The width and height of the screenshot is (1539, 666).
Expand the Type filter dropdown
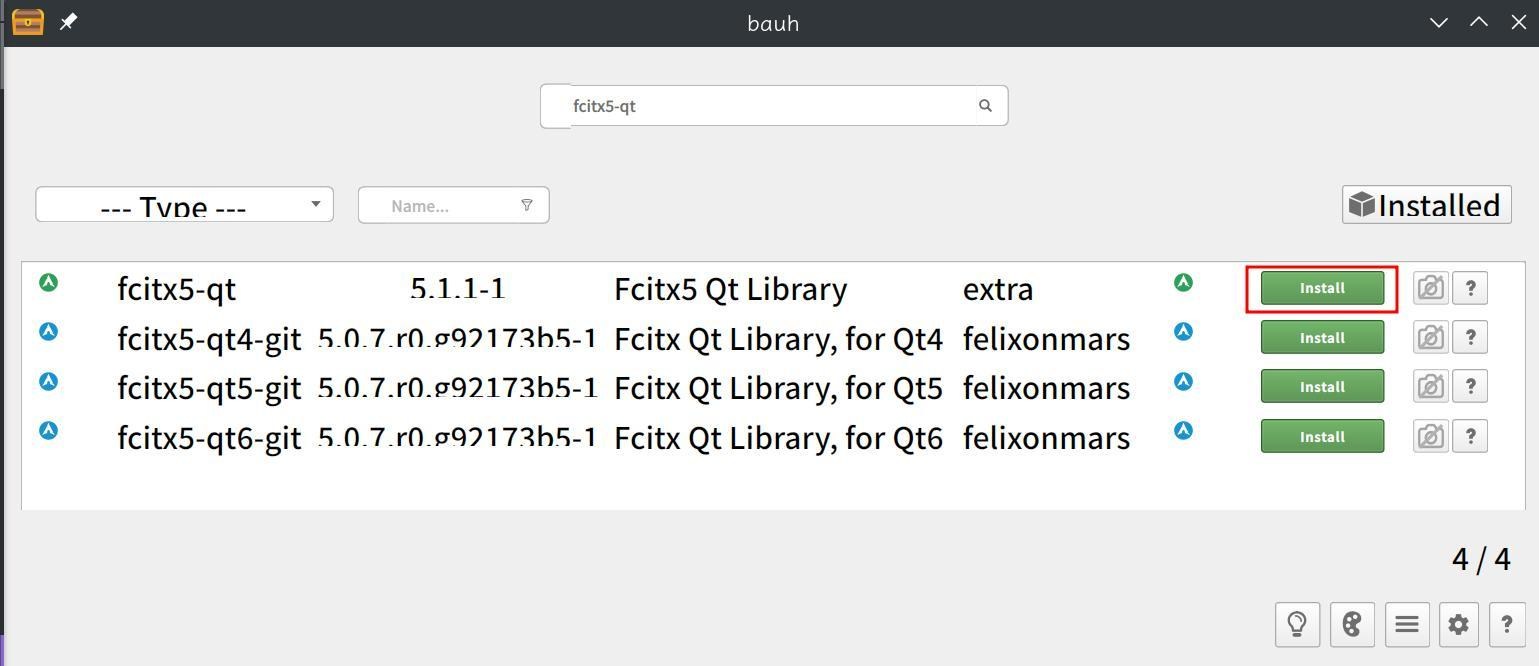pyautogui.click(x=314, y=204)
